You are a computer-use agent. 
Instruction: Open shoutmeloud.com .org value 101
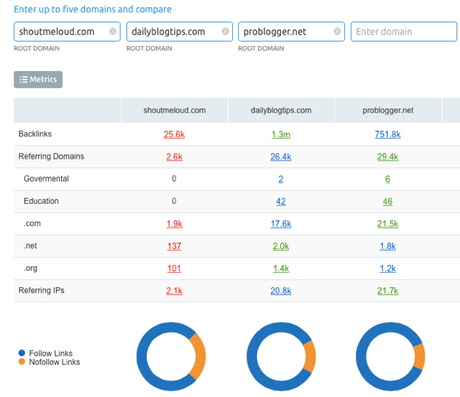point(174,268)
